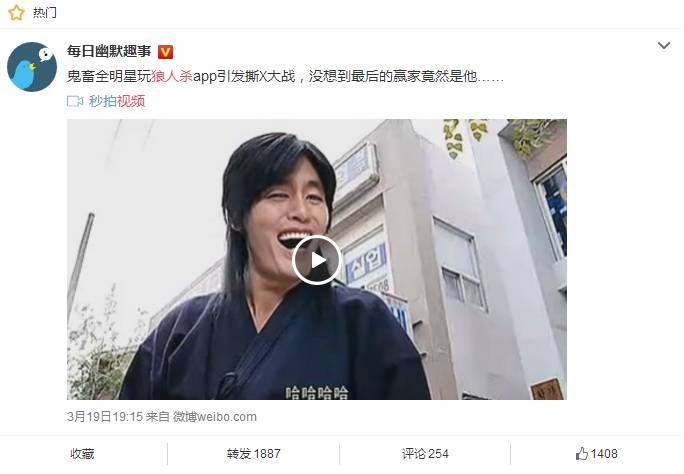Play the video with the circular play button
Screen dimensions: 684x474
(x=317, y=260)
